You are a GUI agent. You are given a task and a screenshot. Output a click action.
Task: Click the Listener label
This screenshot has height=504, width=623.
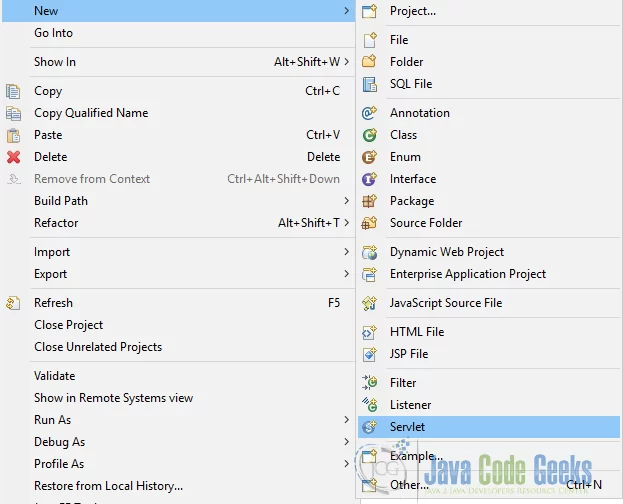coord(410,405)
